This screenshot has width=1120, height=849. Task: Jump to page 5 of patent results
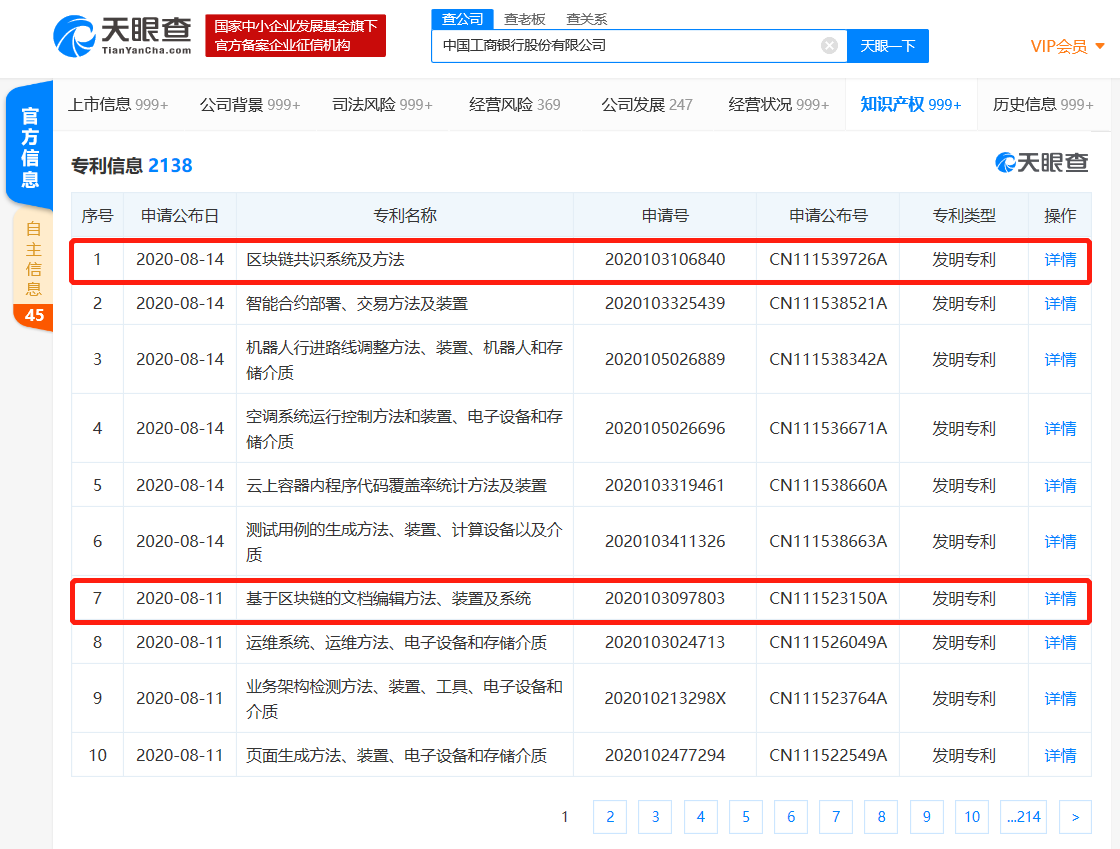[745, 817]
